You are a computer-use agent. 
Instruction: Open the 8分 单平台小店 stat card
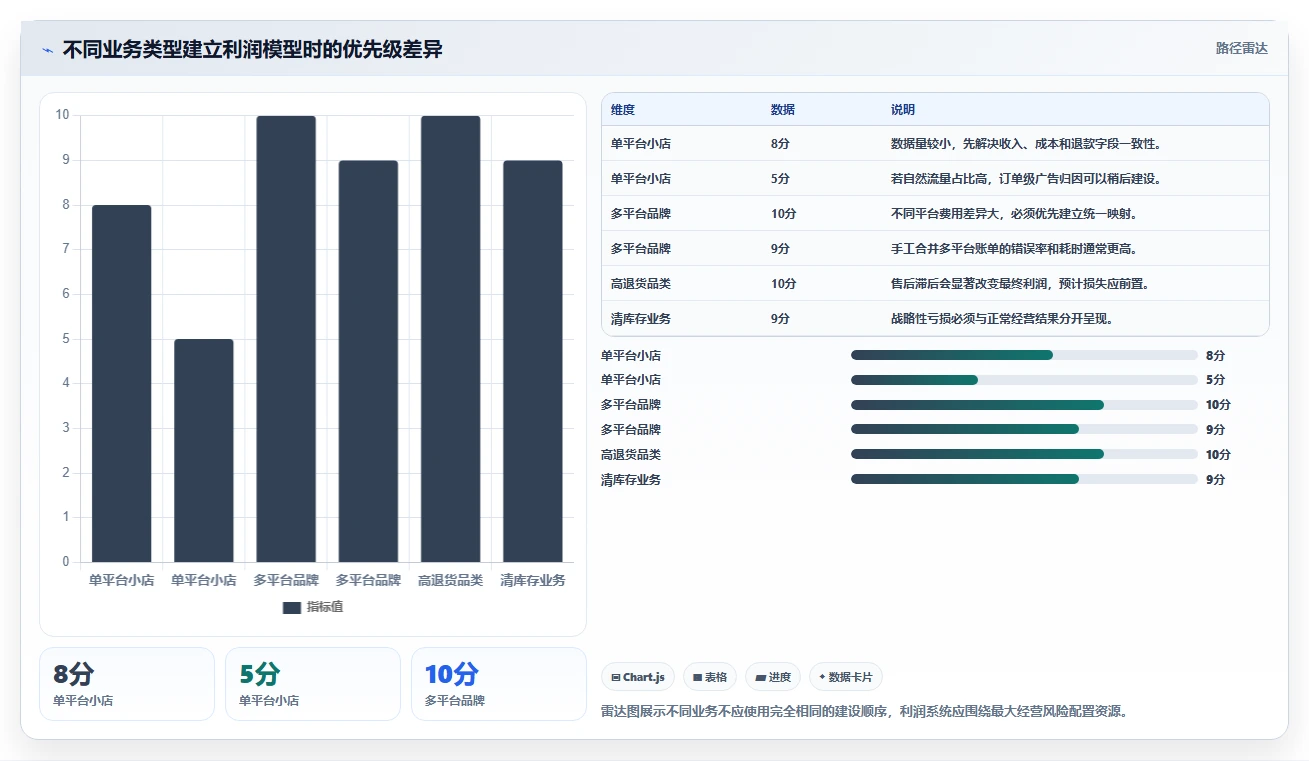127,684
